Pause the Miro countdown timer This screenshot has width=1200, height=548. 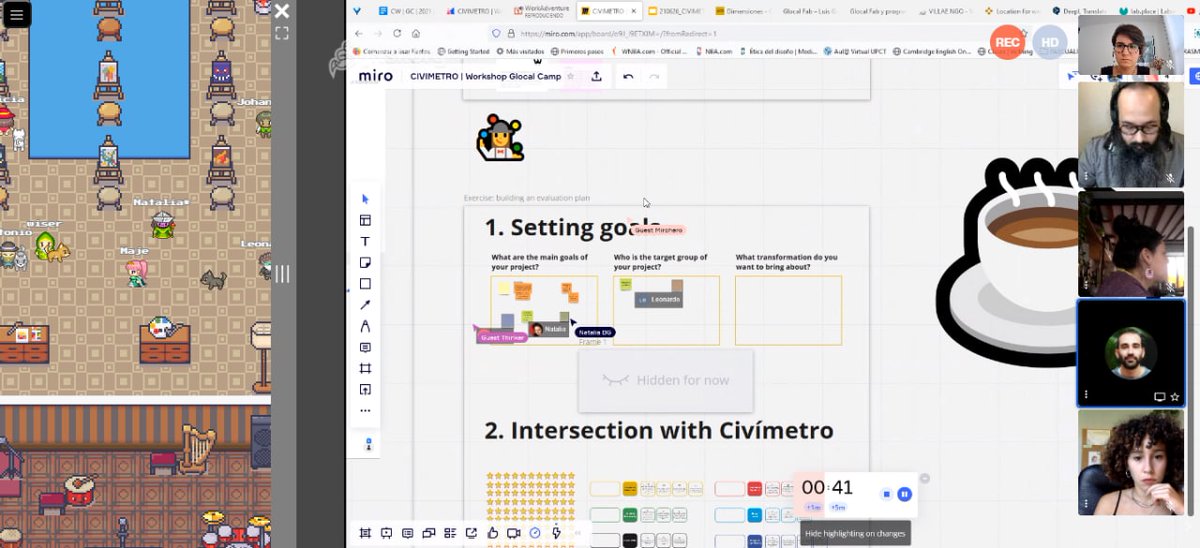click(904, 494)
